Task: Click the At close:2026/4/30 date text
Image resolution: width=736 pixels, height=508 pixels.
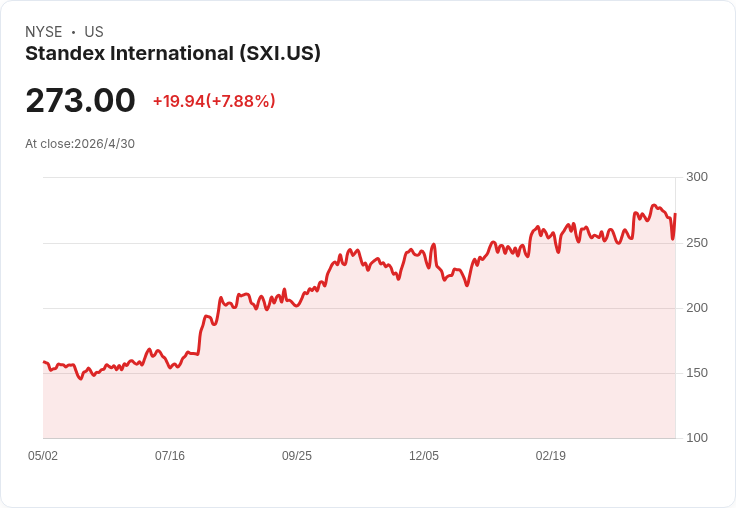Action: (x=80, y=144)
